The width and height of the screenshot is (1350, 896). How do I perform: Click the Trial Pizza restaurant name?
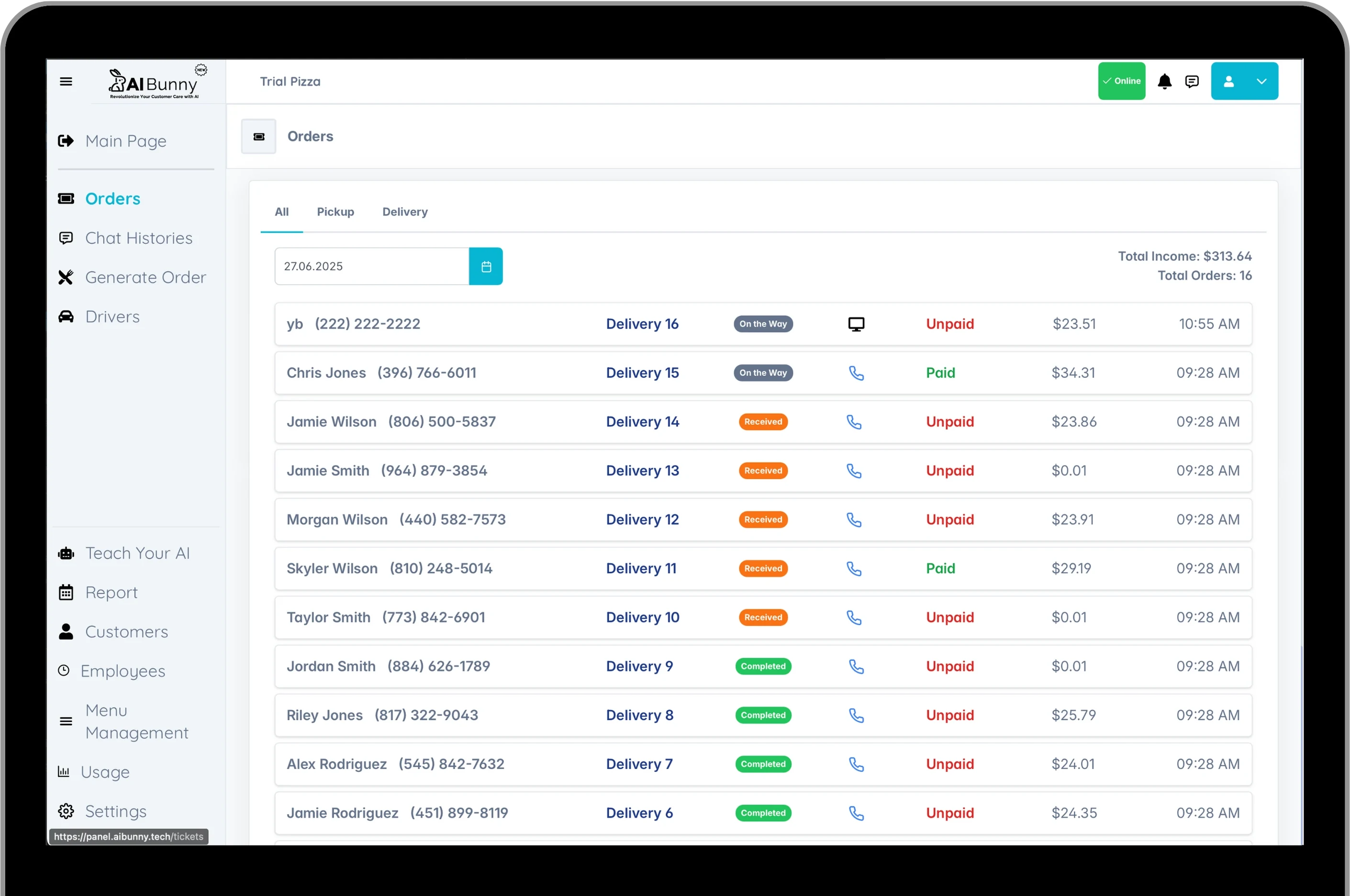(290, 82)
